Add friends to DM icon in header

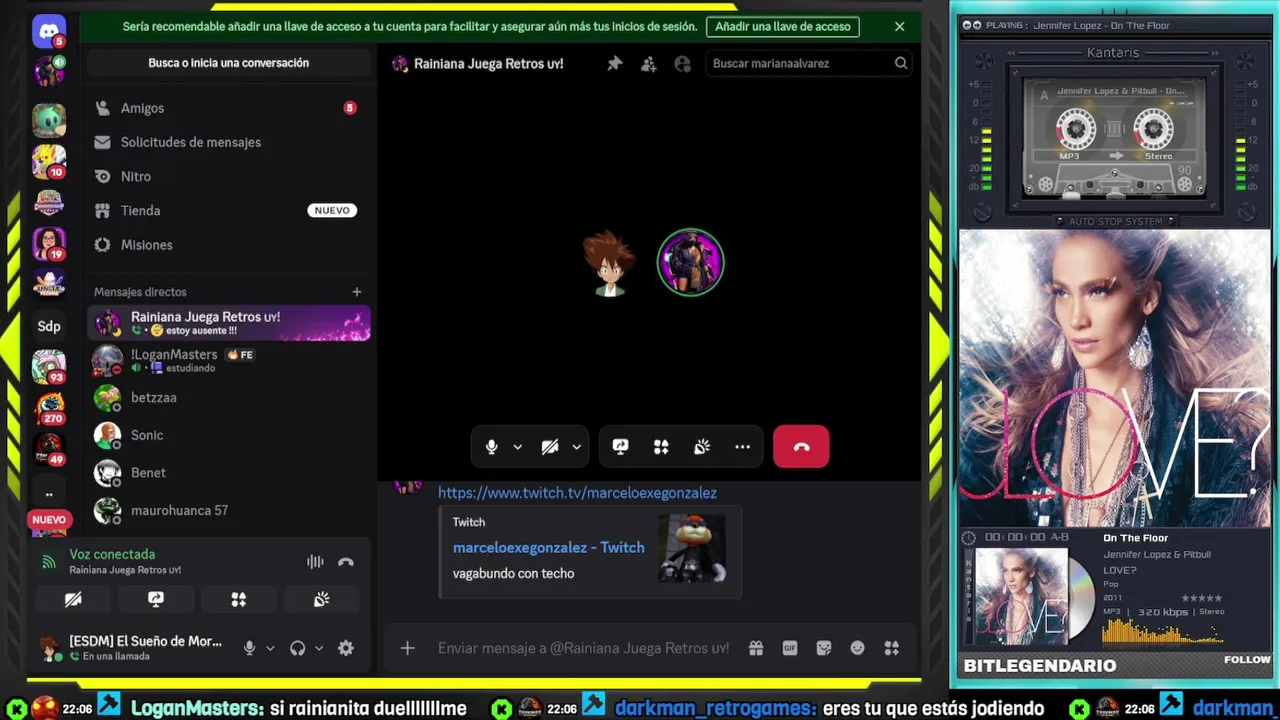tap(649, 63)
